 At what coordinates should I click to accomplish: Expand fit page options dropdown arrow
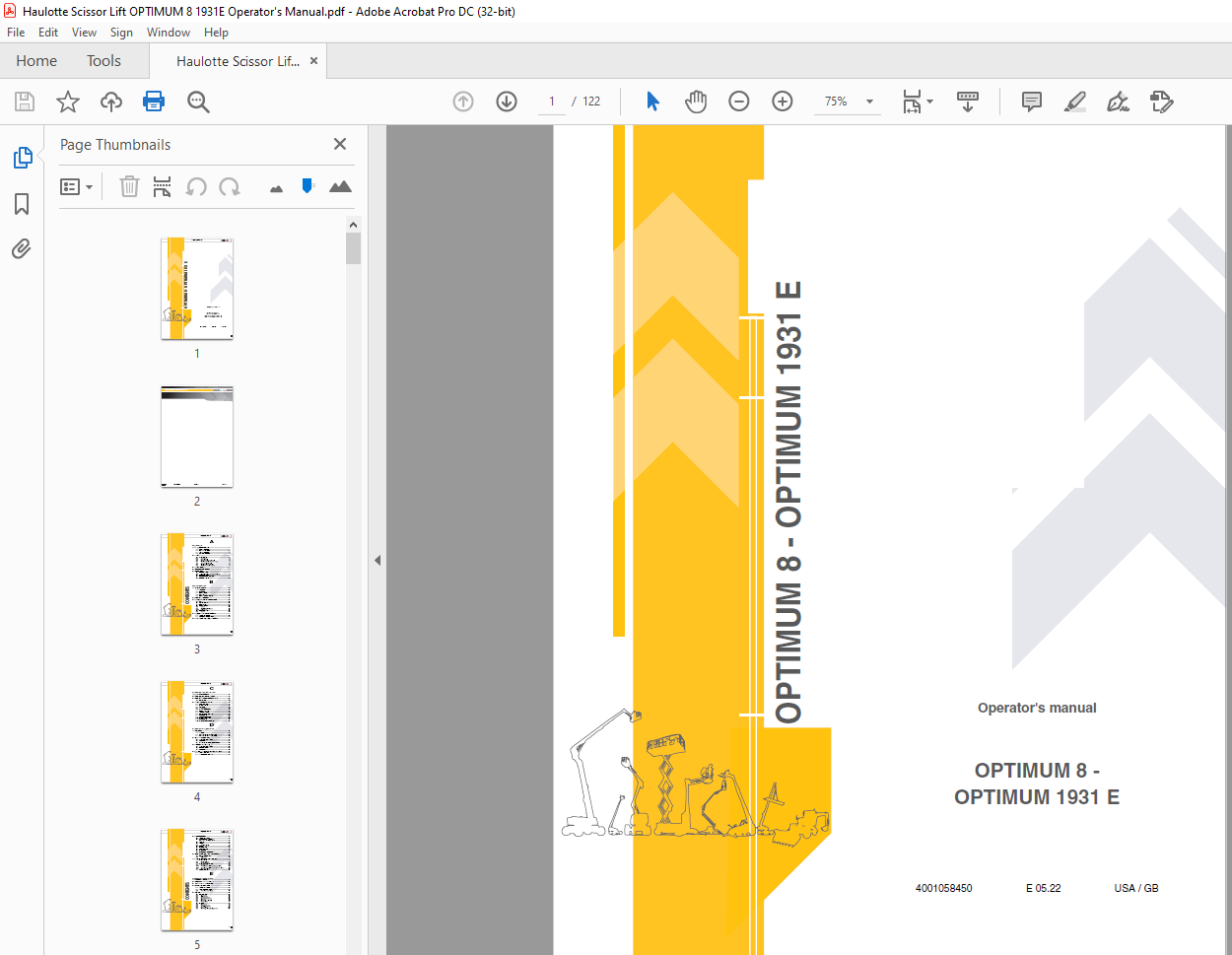[x=929, y=102]
